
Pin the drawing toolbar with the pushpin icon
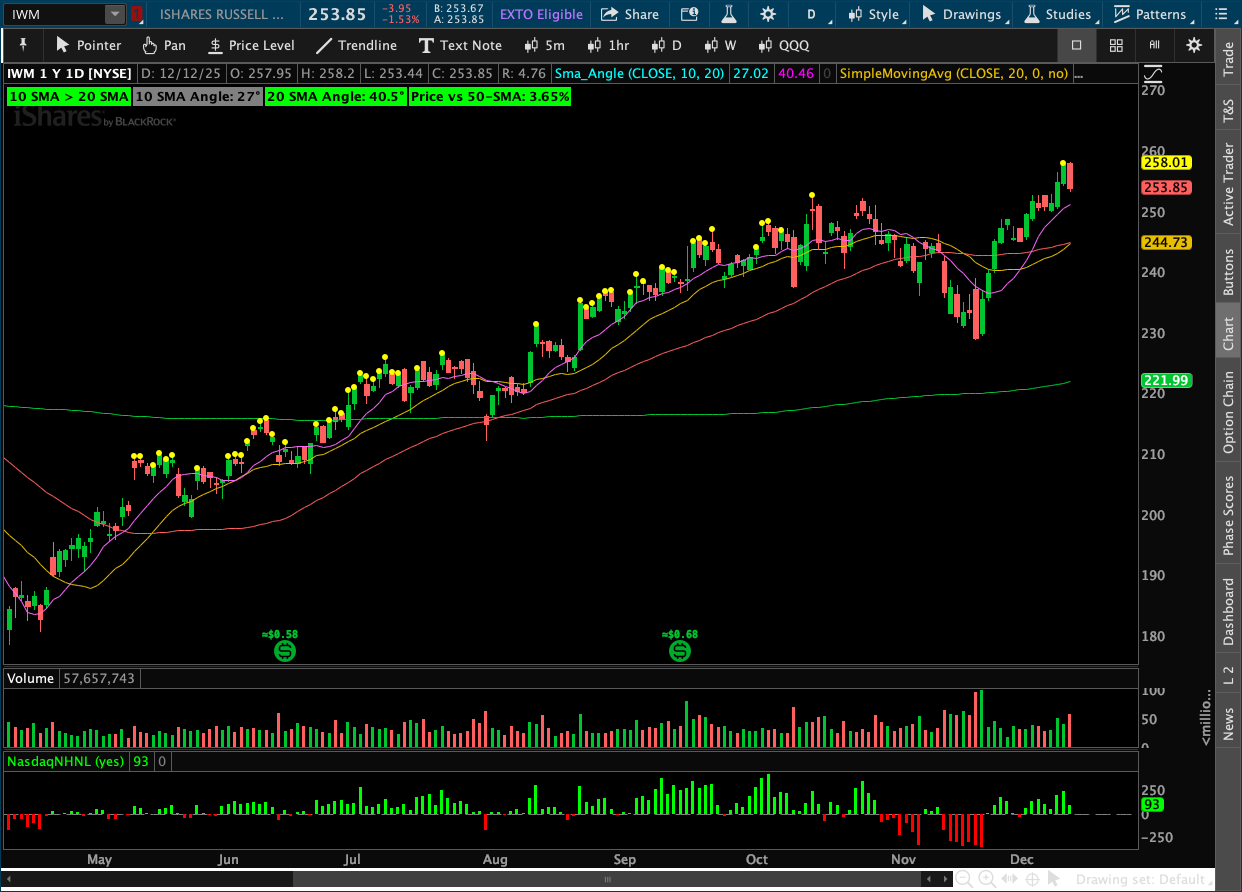click(22, 45)
